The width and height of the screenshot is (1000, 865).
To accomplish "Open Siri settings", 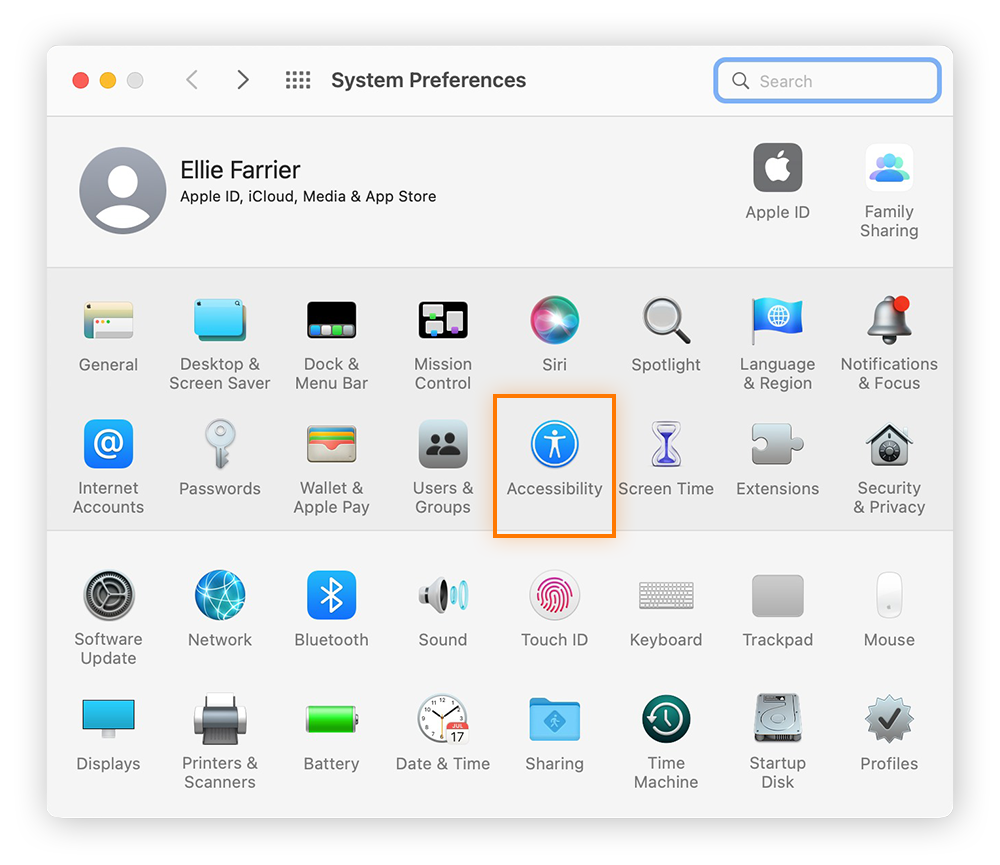I will [554, 320].
